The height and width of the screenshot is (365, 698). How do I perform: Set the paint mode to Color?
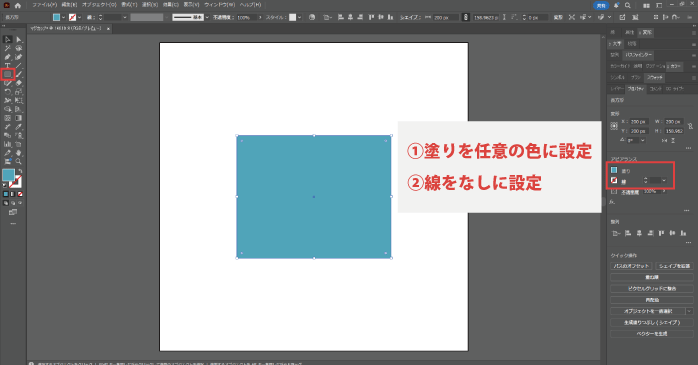[x=6, y=194]
